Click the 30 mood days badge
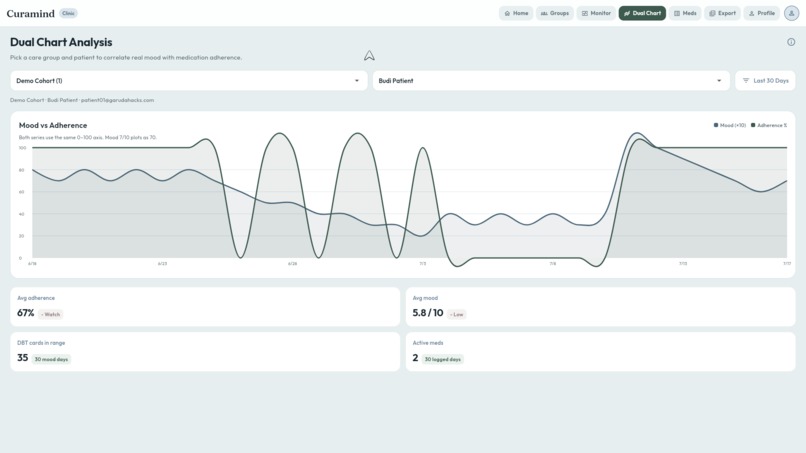806x453 pixels. tap(51, 359)
